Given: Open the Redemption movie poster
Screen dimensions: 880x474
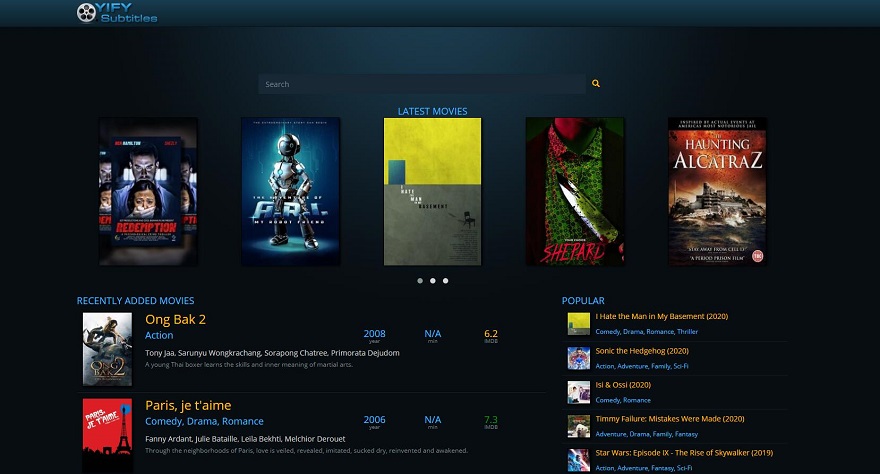Looking at the screenshot, I should click(148, 191).
